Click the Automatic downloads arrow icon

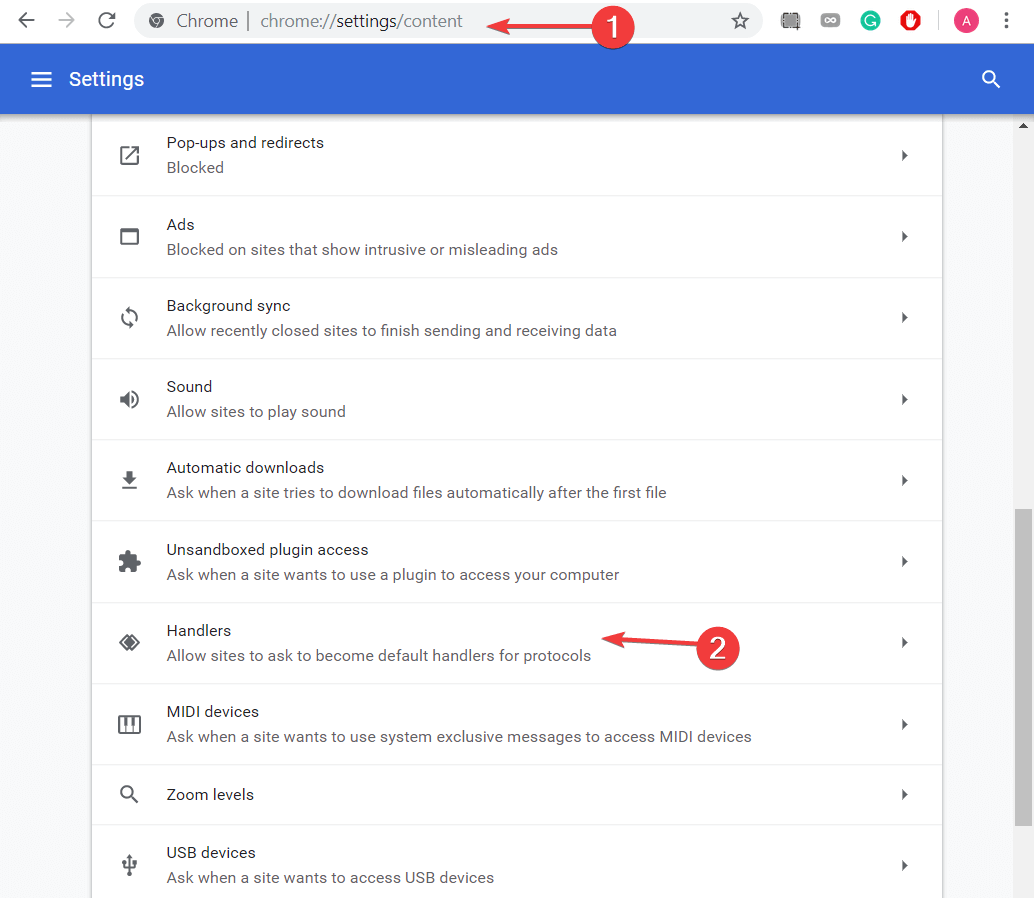point(129,480)
